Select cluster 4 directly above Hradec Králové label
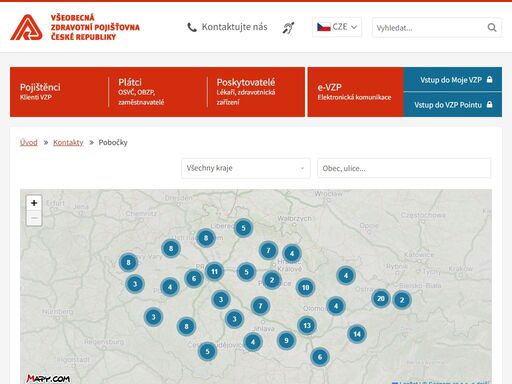This screenshot has height=384, width=512. click(x=292, y=254)
